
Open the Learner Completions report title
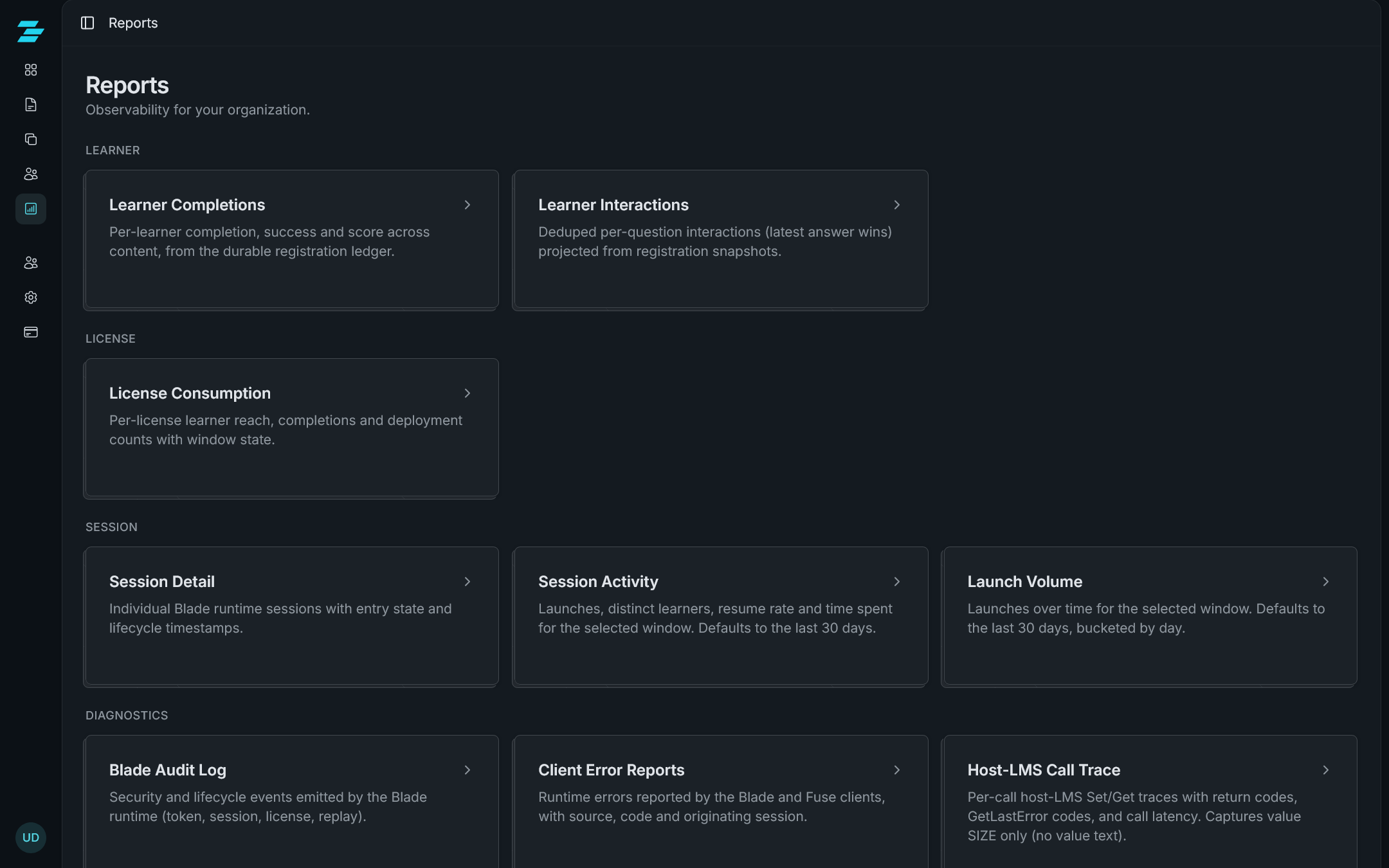pos(187,205)
